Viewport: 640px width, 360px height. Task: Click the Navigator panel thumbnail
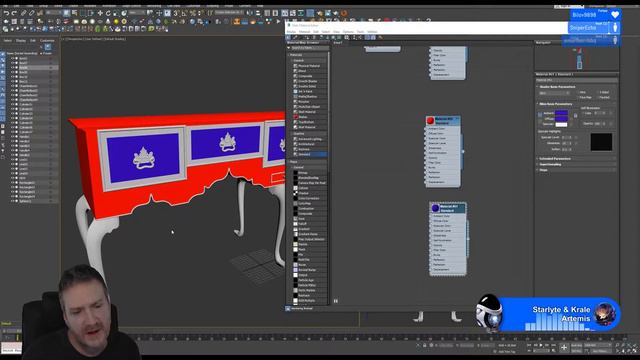coord(579,59)
